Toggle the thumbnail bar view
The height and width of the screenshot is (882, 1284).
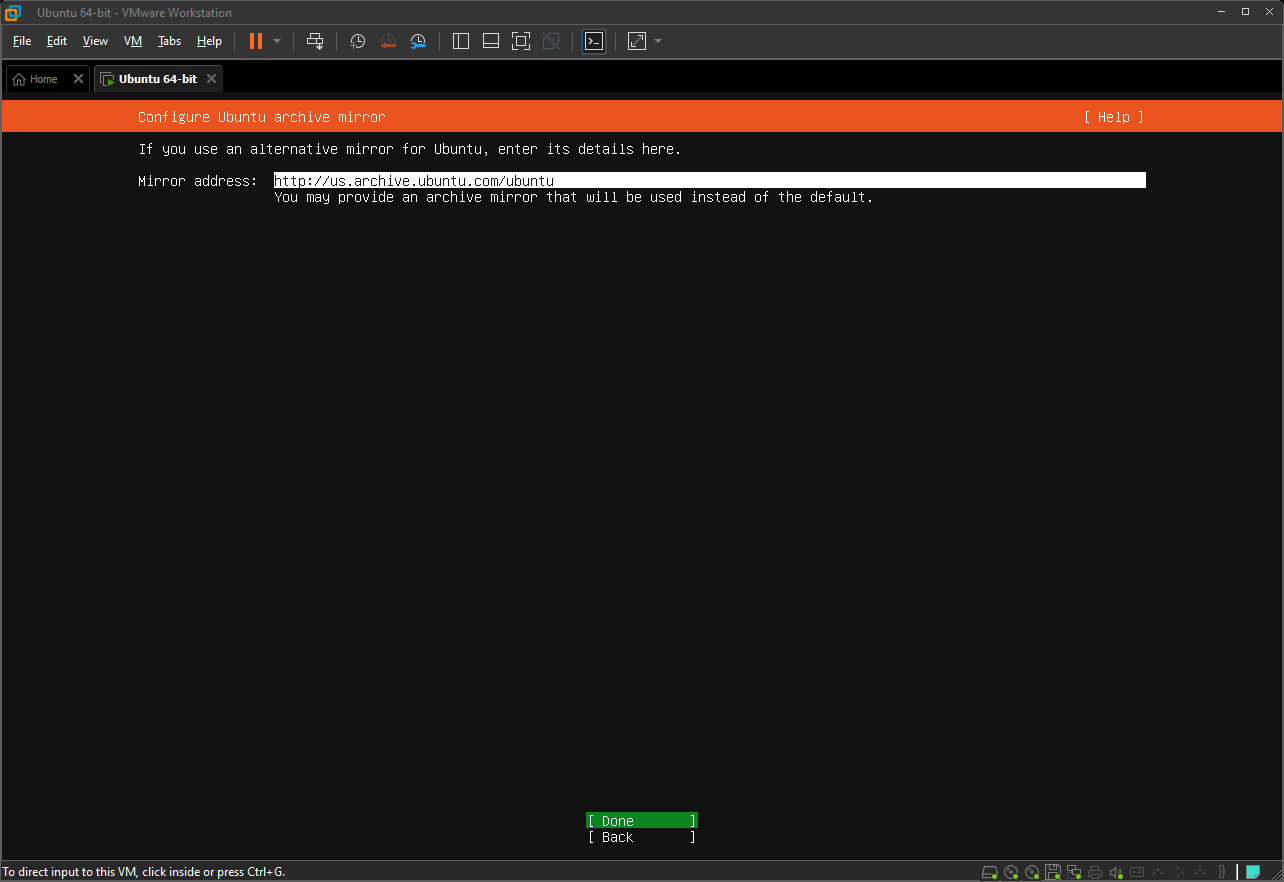(x=490, y=41)
